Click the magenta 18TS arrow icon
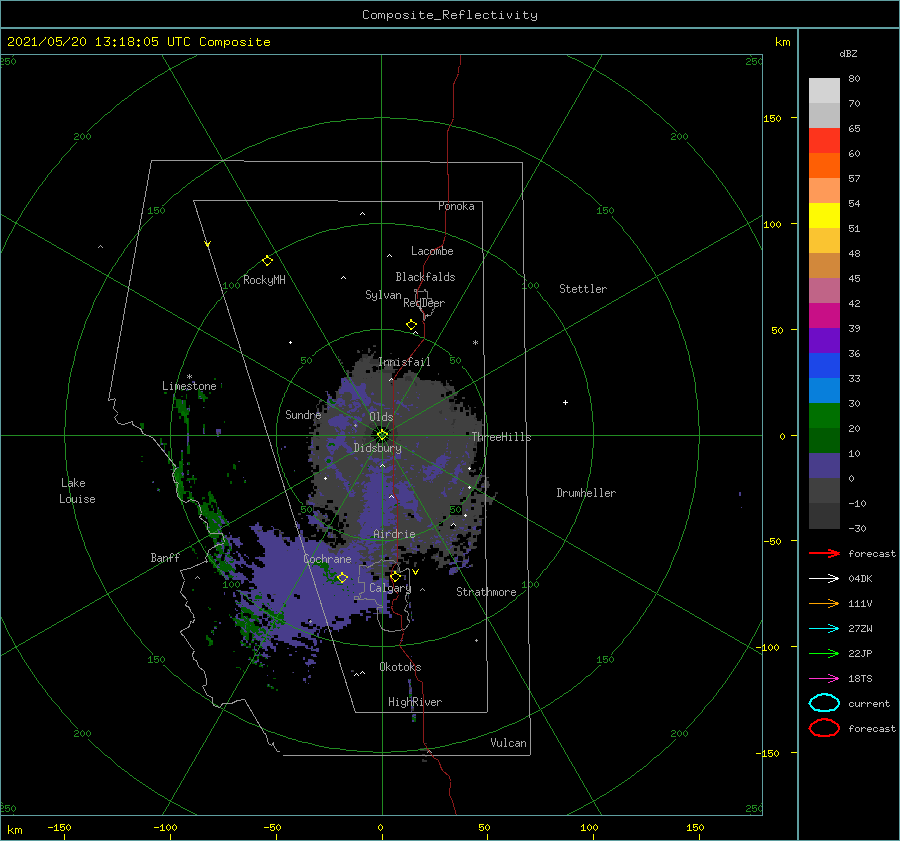This screenshot has height=841, width=900. click(x=824, y=679)
